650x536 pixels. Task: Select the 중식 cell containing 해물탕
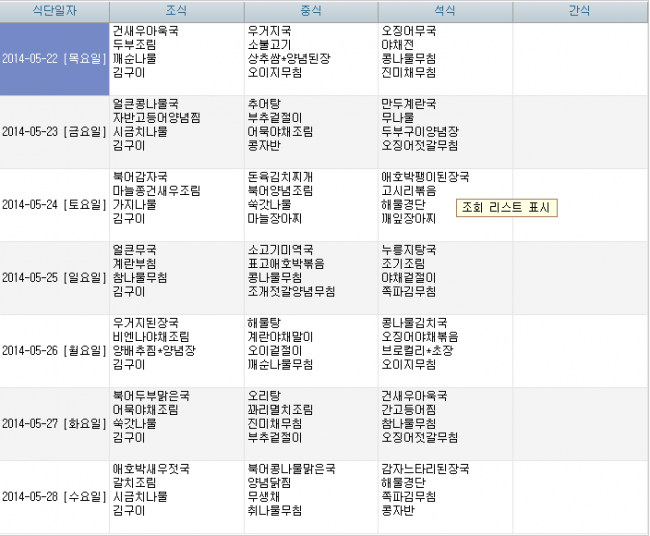310,351
